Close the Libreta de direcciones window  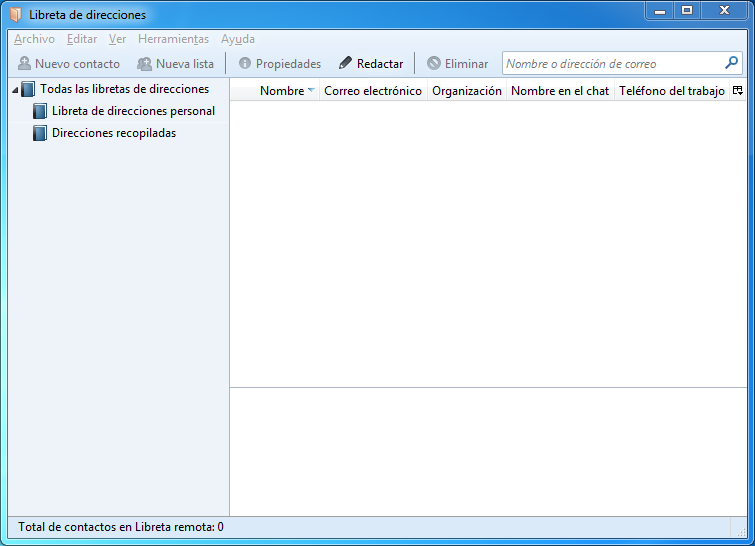tap(724, 11)
